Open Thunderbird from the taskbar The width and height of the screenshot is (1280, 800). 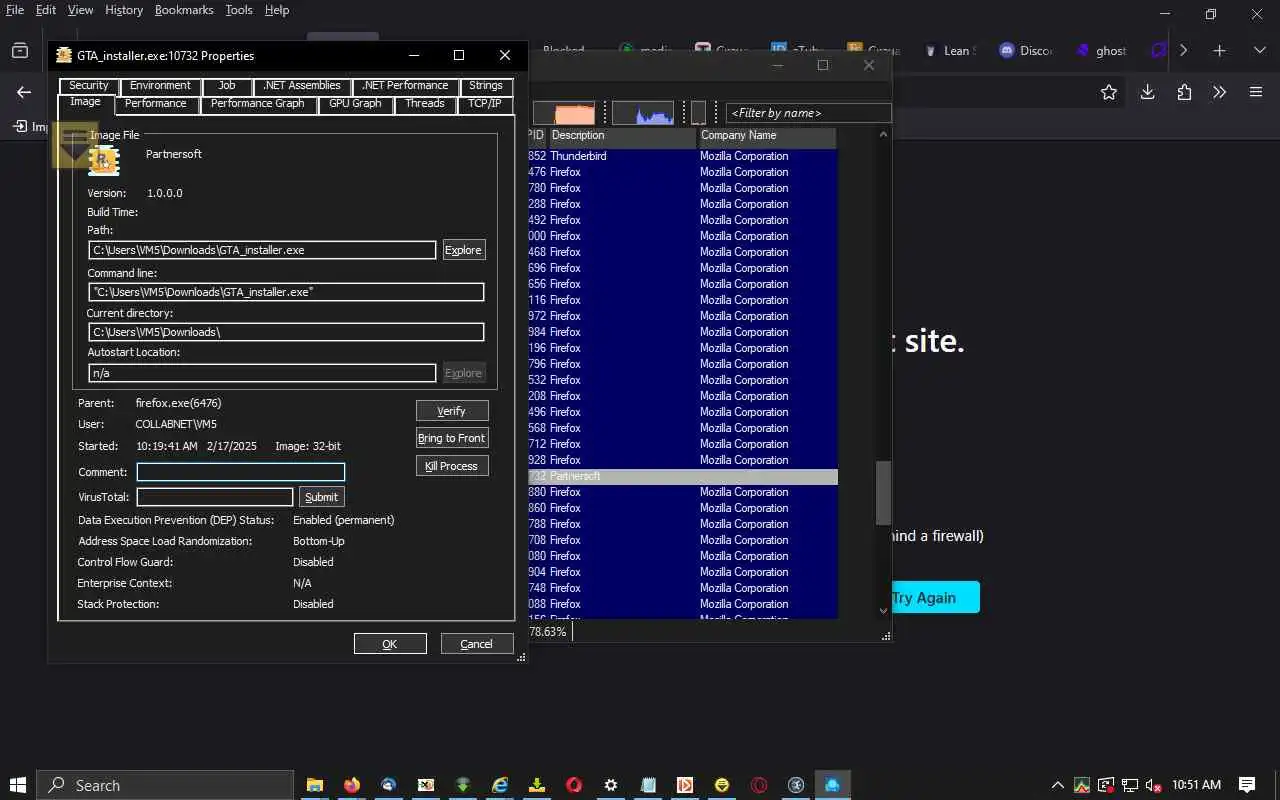click(389, 785)
